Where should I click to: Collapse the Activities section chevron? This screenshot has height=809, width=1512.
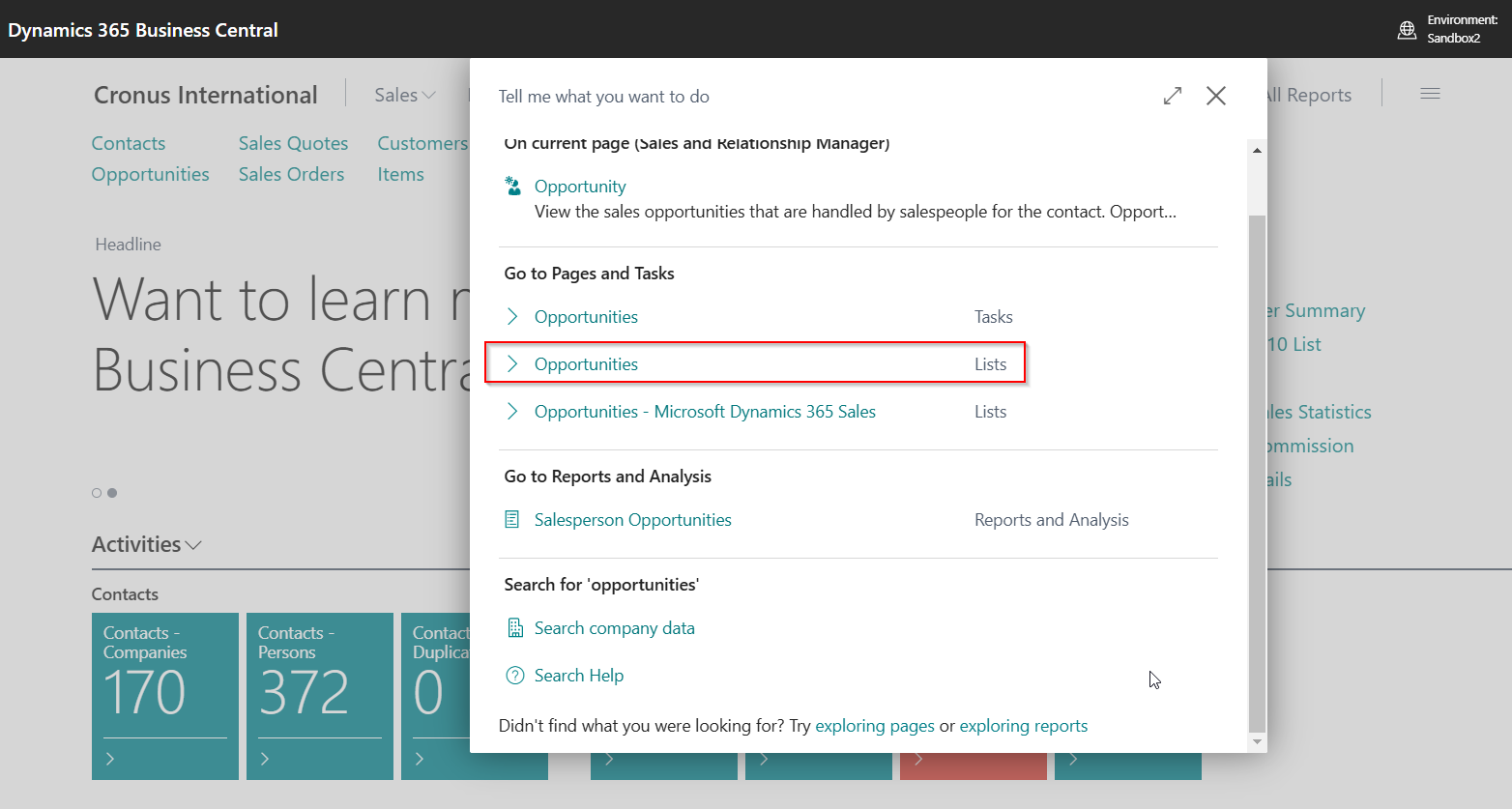tap(193, 545)
